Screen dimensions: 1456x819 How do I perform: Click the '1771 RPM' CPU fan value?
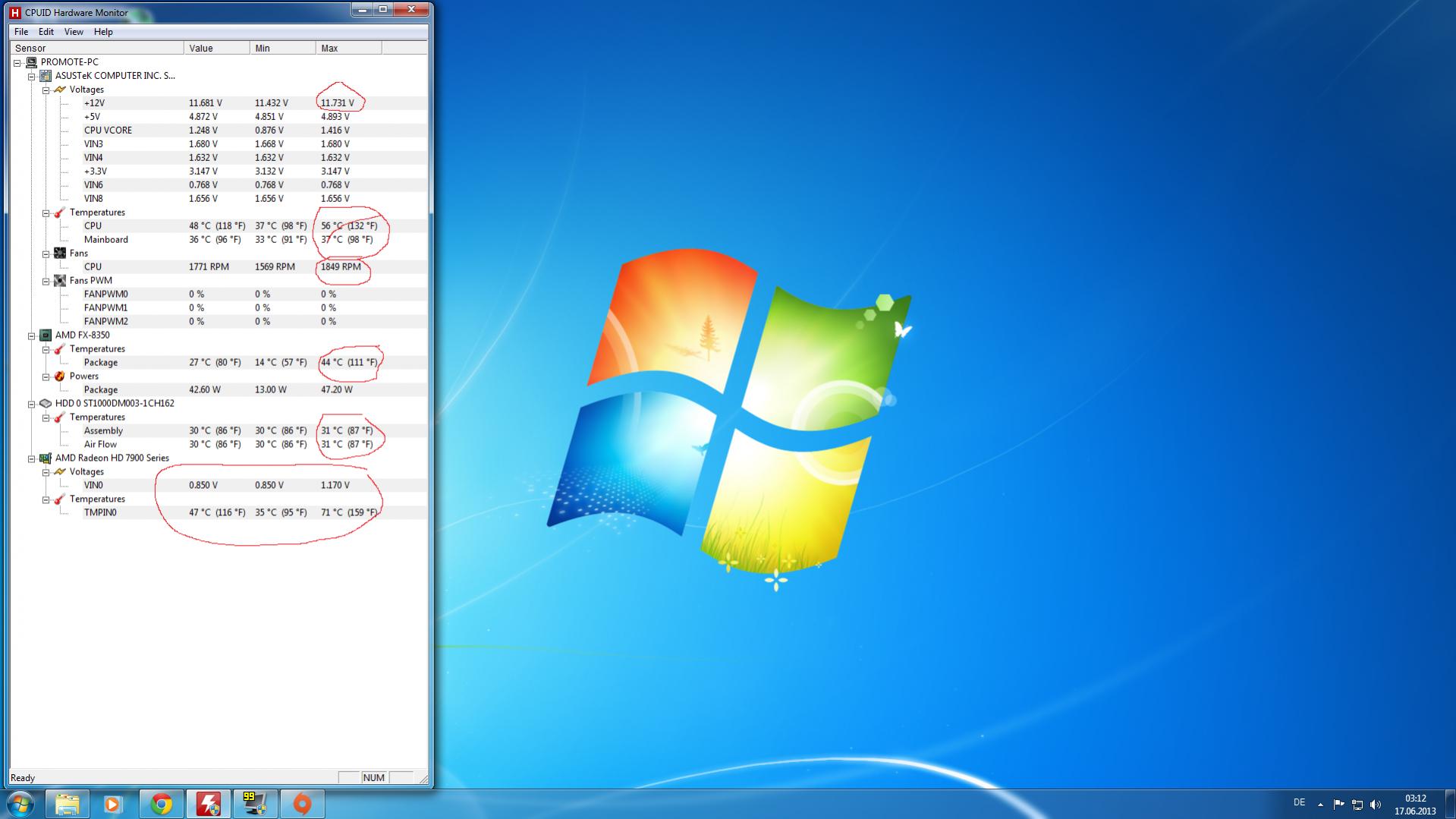coord(209,267)
